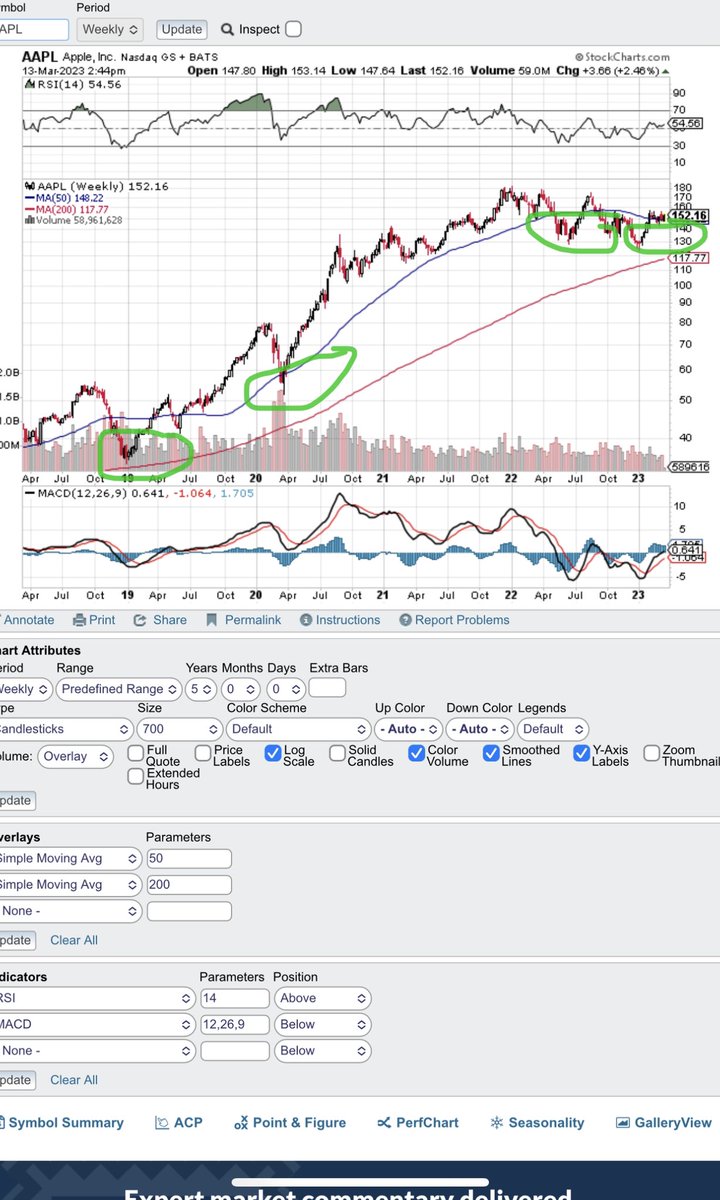Click the MACD parameter field 12,26,9
Image resolution: width=720 pixels, height=1200 pixels.
click(234, 1024)
